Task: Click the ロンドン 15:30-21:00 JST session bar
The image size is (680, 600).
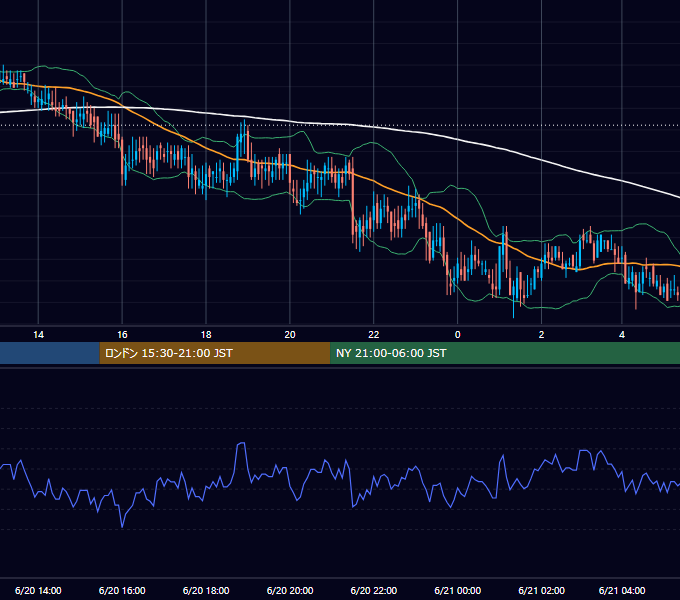Action: (215, 353)
